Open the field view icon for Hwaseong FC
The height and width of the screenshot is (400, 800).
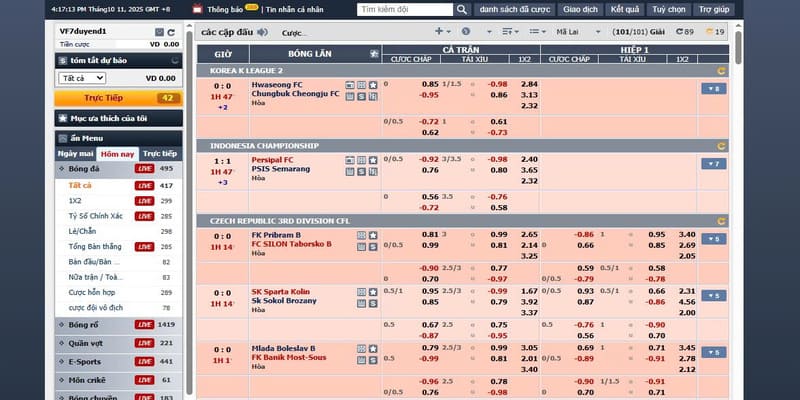pos(361,85)
